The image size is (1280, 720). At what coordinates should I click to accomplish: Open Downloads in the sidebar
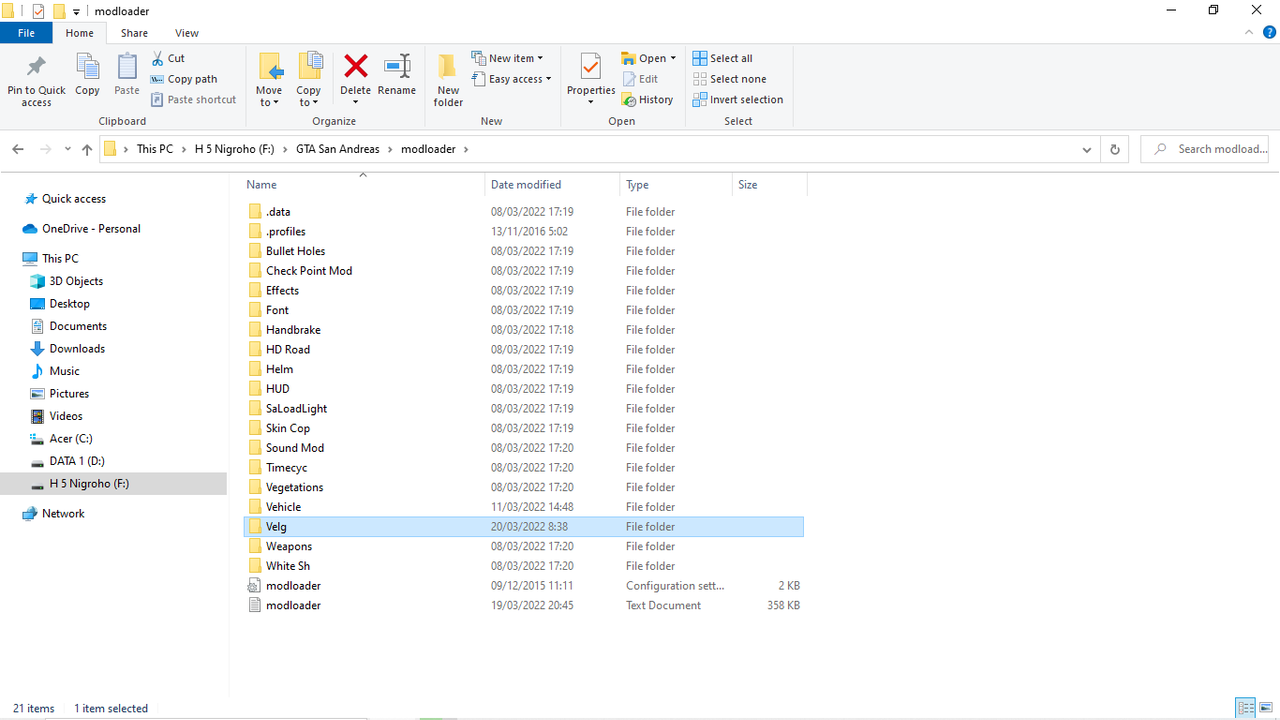77,349
